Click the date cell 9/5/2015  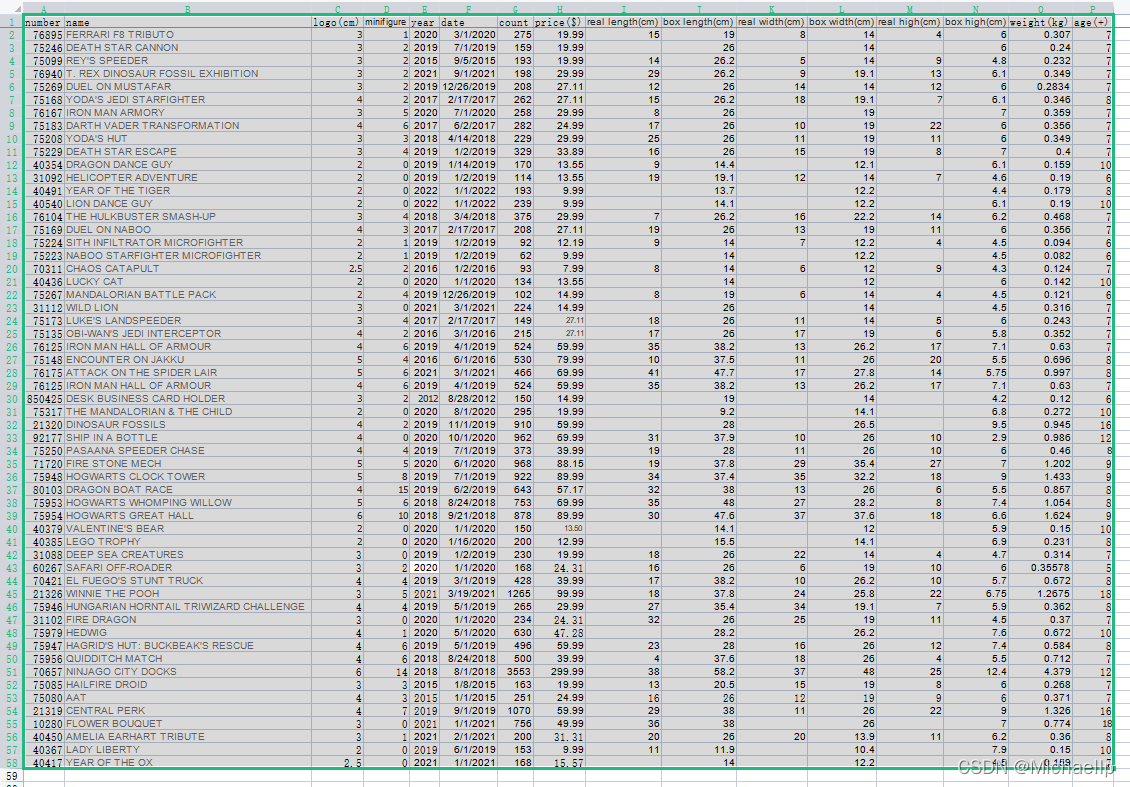coord(468,61)
